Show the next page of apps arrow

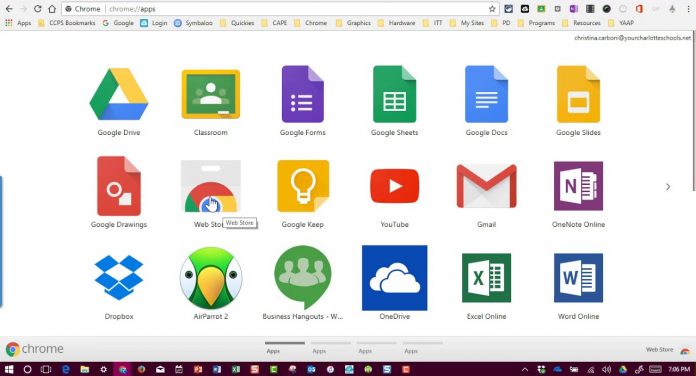pos(668,187)
